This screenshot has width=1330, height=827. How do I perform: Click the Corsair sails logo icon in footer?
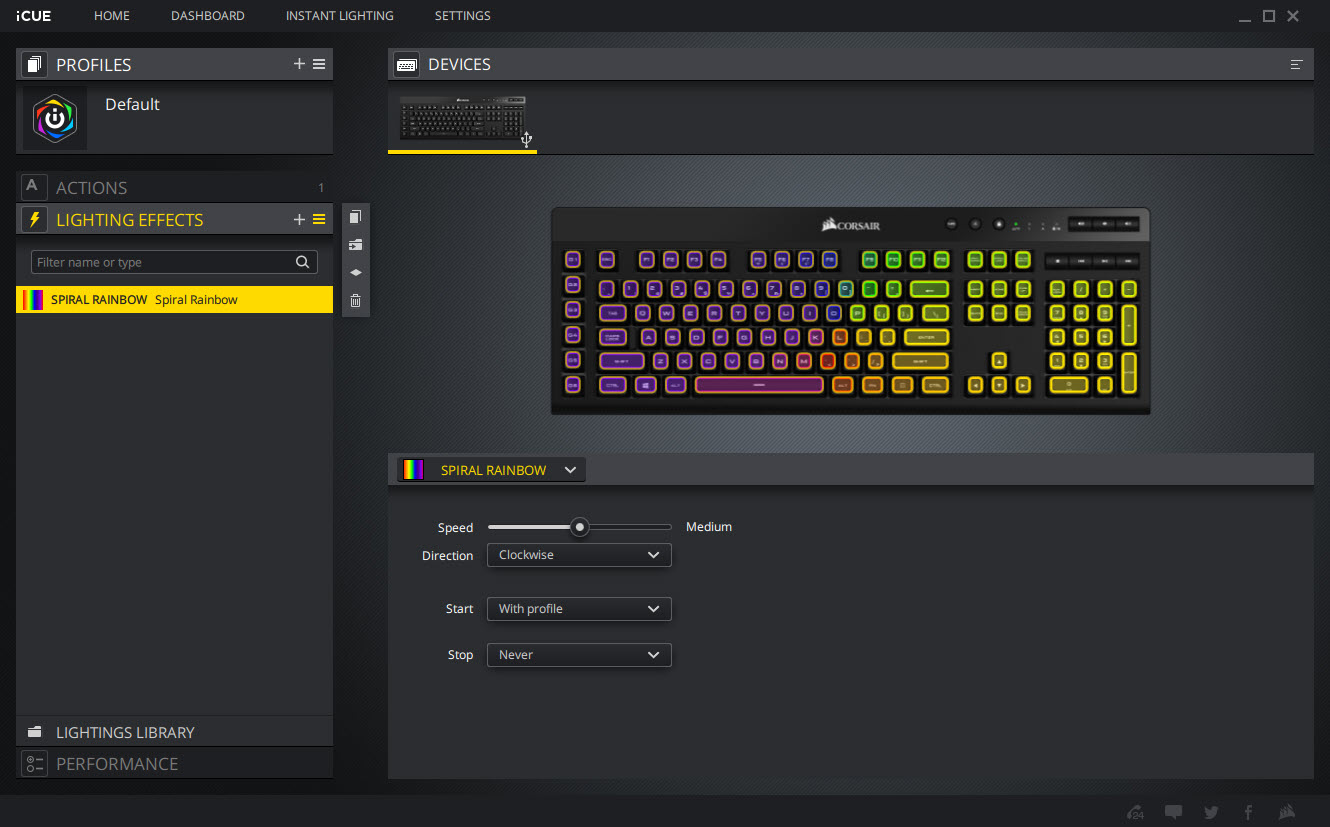point(1288,812)
